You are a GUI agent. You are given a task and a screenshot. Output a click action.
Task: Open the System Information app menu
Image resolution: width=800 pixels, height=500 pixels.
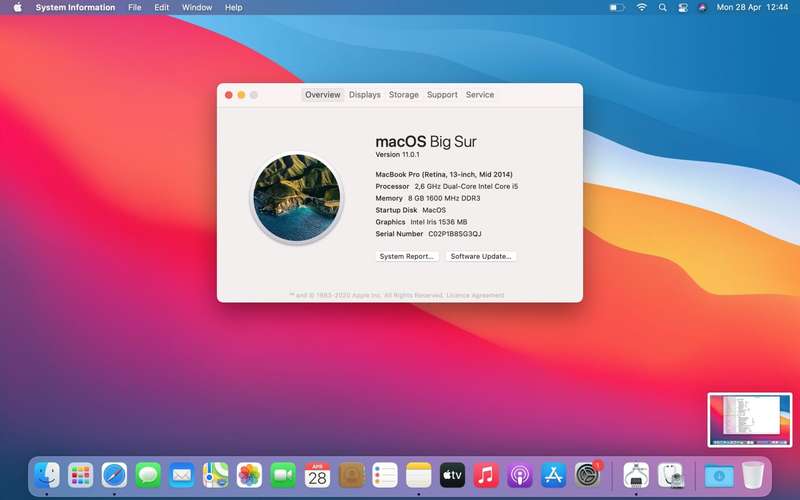coord(75,8)
